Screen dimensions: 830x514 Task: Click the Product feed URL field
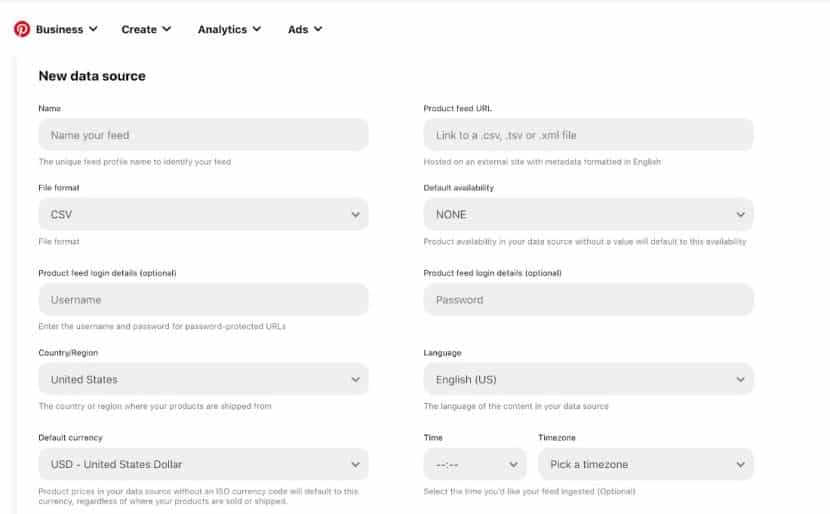588,135
